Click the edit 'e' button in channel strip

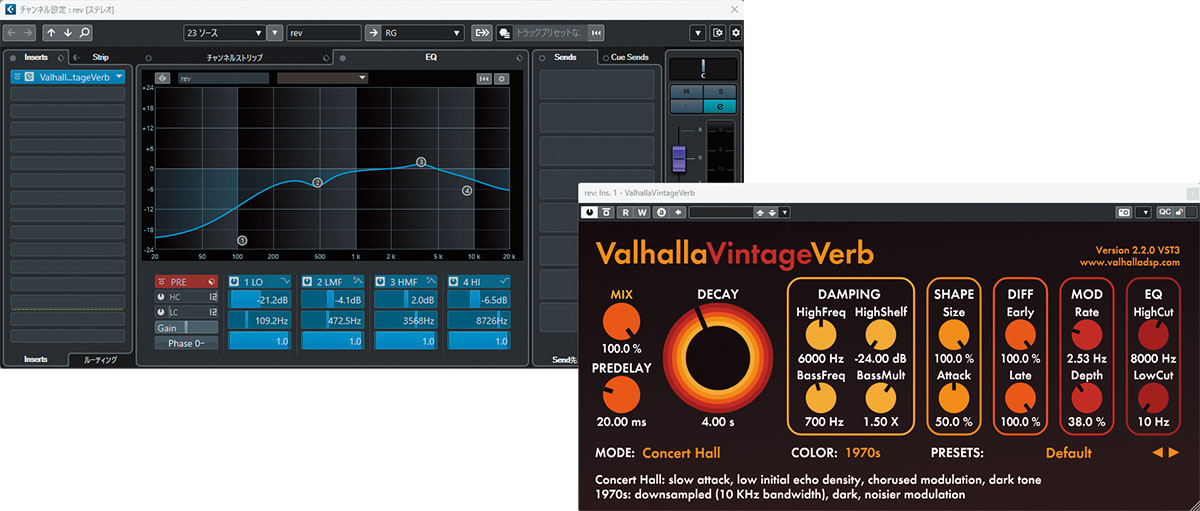pos(720,105)
